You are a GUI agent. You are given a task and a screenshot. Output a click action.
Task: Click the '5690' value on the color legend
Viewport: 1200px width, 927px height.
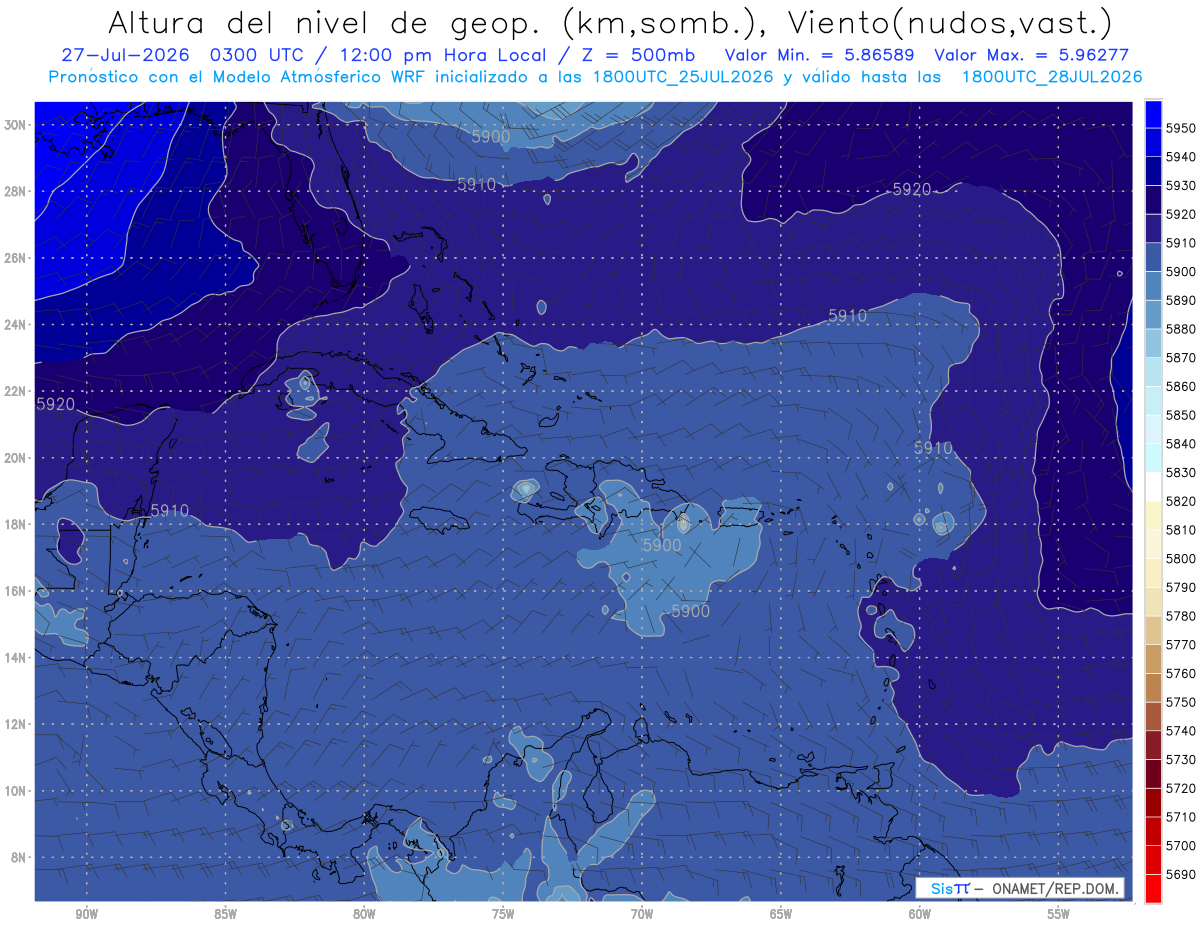pos(1181,874)
